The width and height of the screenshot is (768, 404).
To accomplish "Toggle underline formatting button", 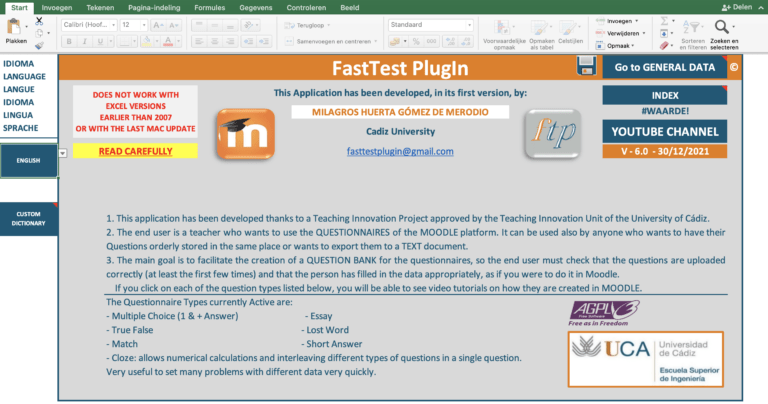I will [x=100, y=42].
